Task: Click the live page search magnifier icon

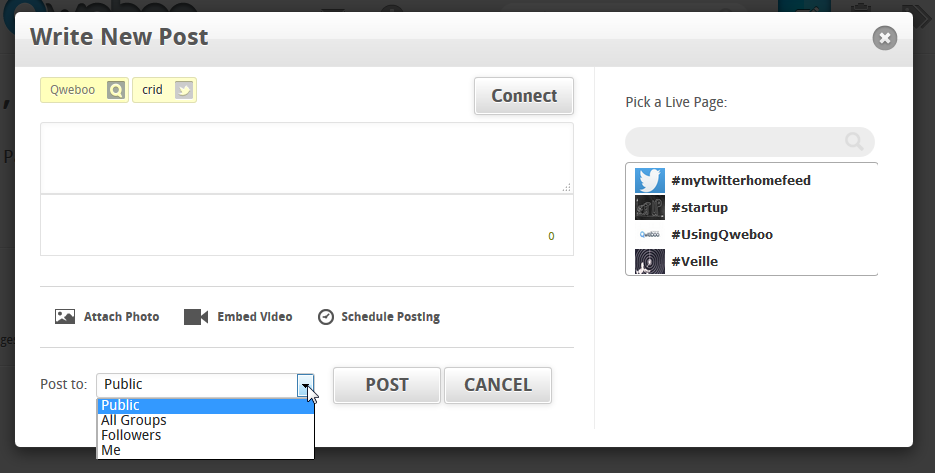Action: click(854, 142)
